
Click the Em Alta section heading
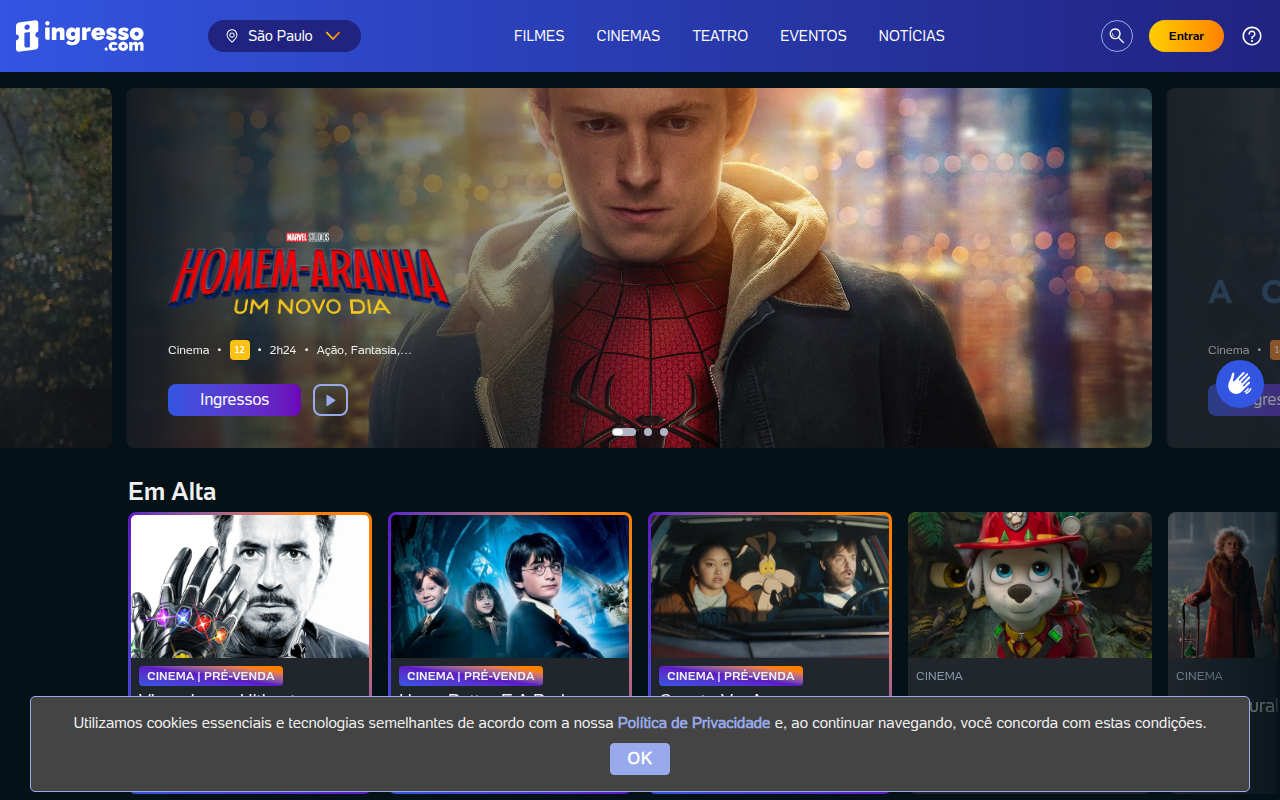(172, 491)
